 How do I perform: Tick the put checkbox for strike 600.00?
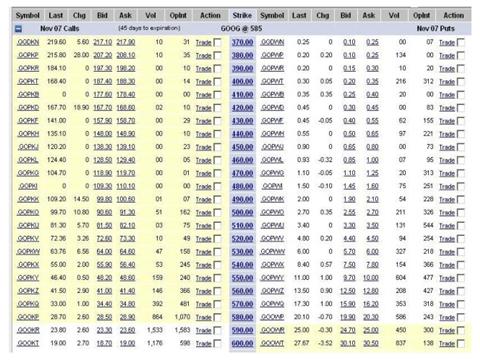[x=461, y=343]
